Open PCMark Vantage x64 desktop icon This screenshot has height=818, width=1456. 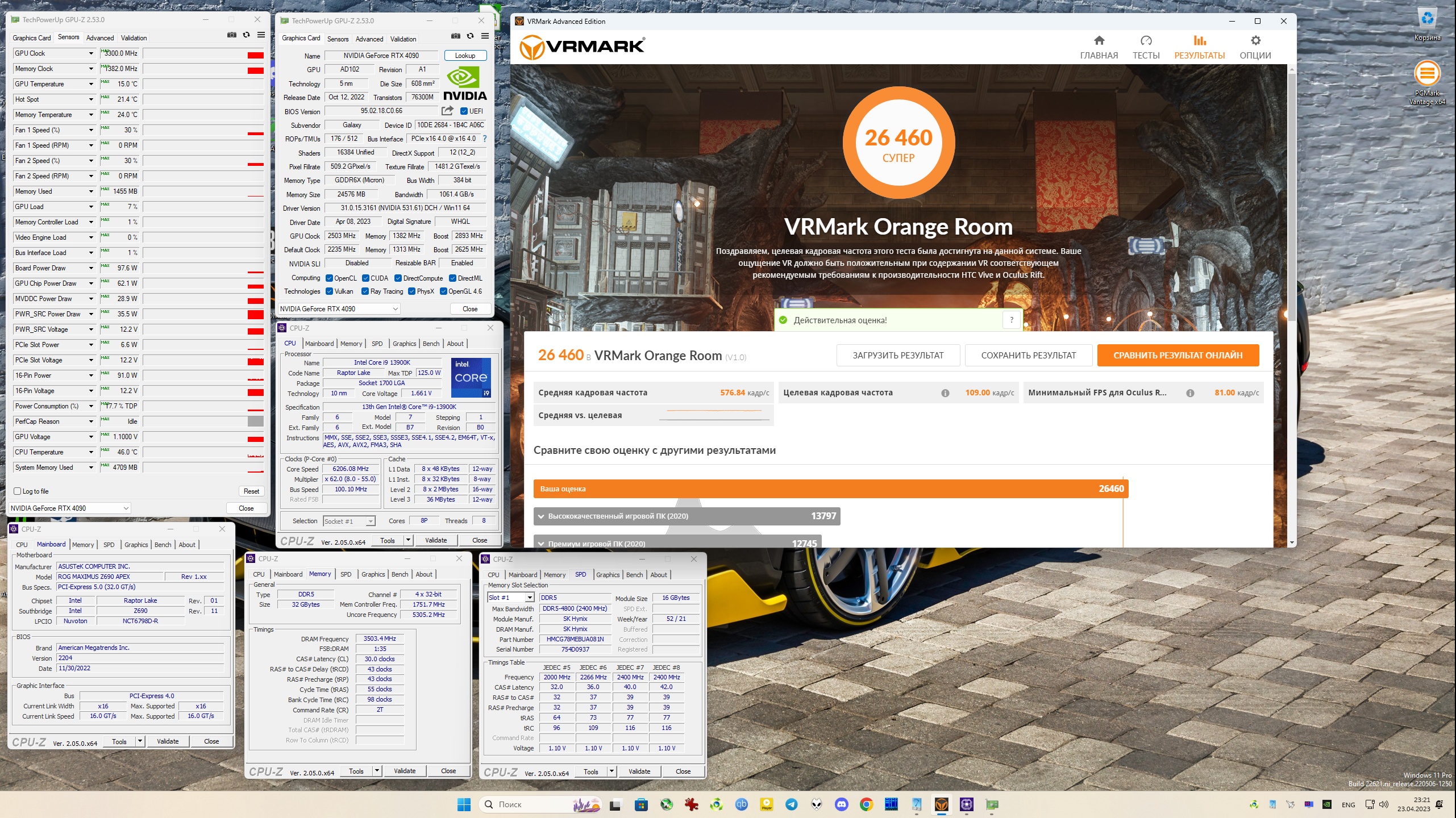coord(1427,82)
